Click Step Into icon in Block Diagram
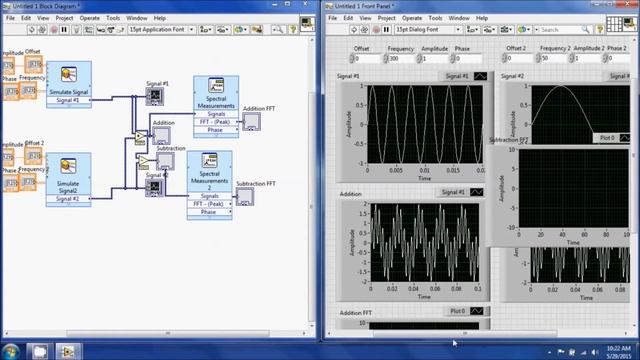This screenshot has width=640, height=360. tap(100, 29)
